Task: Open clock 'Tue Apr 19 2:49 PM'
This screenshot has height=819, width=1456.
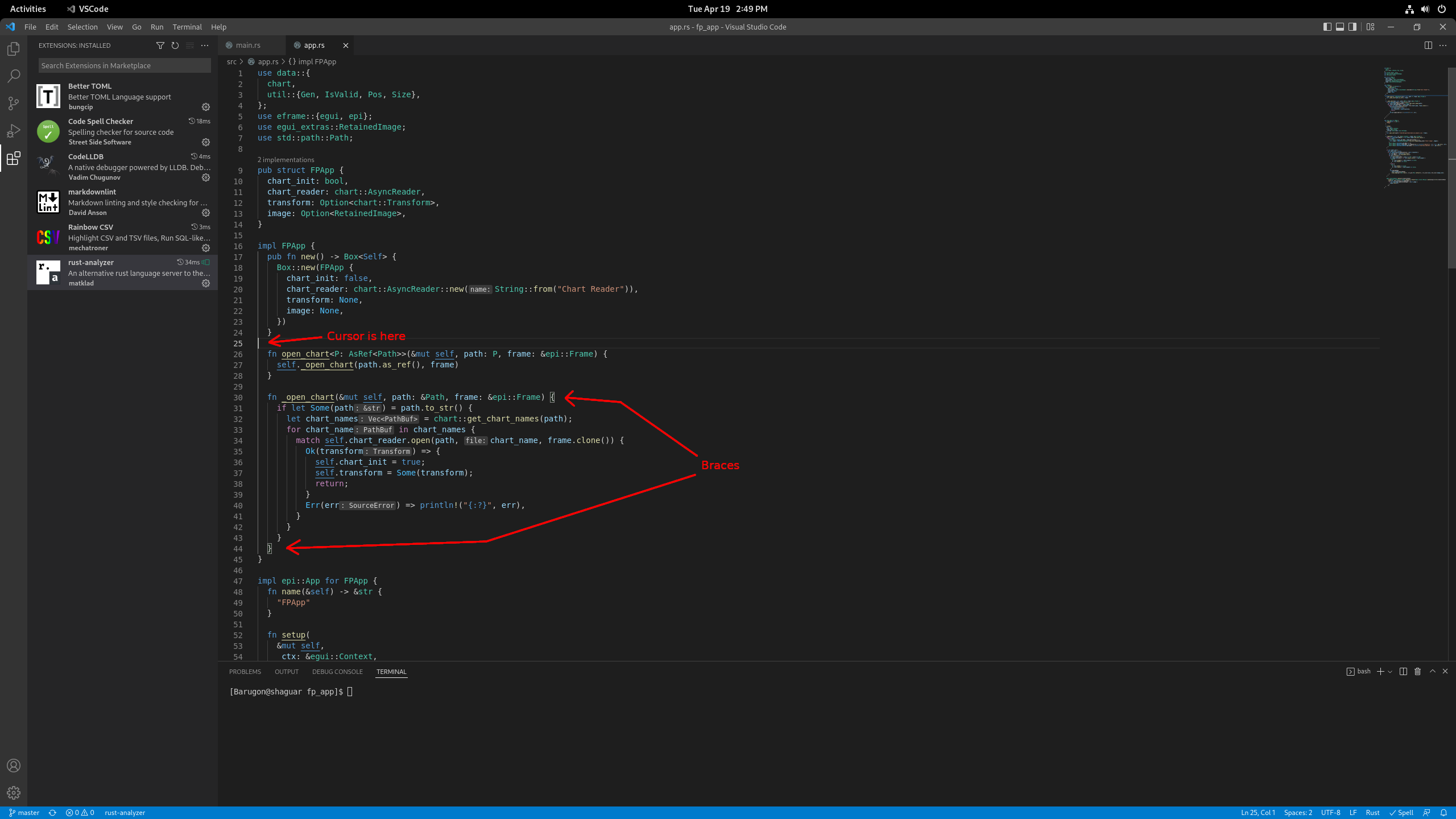Action: (727, 9)
